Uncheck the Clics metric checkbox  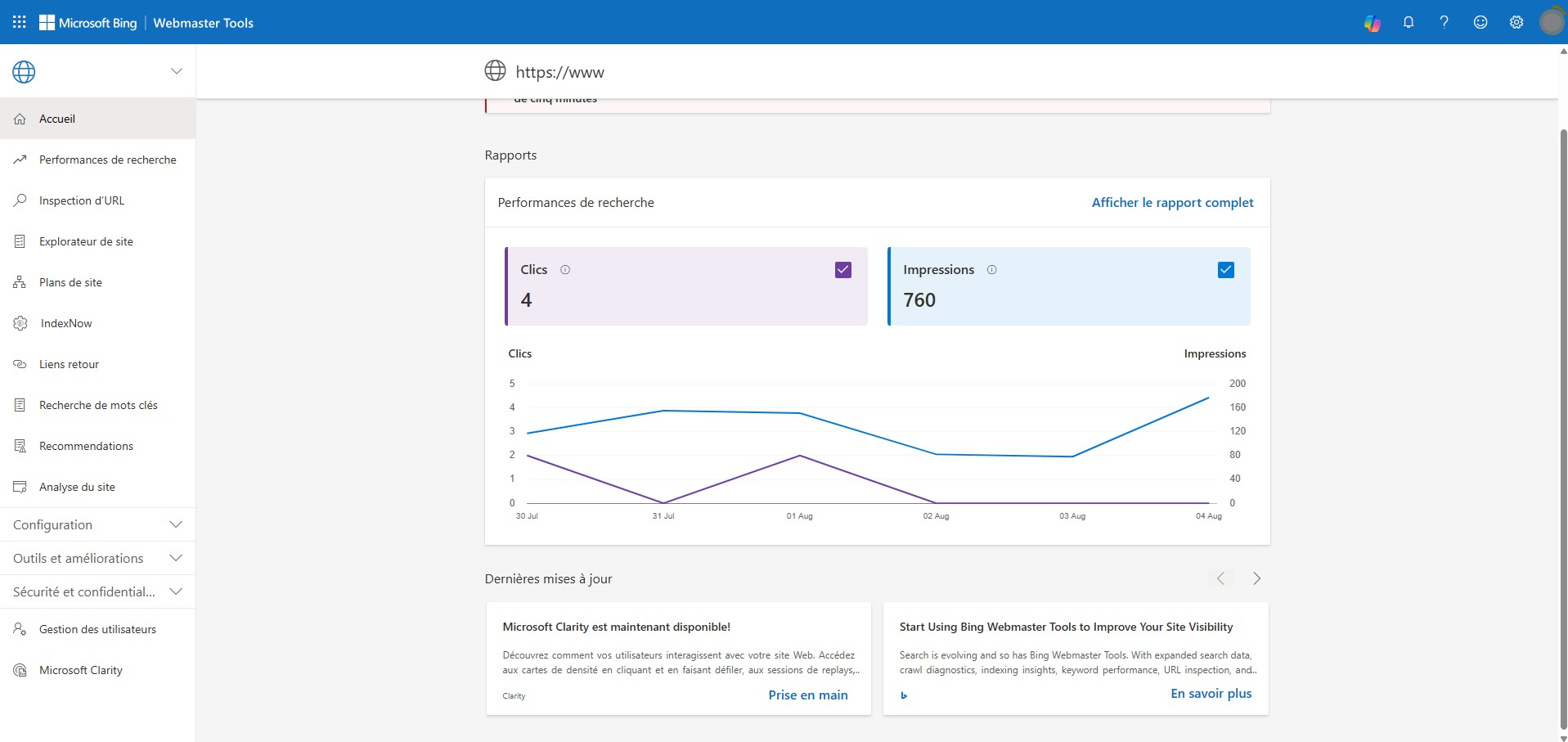[842, 269]
